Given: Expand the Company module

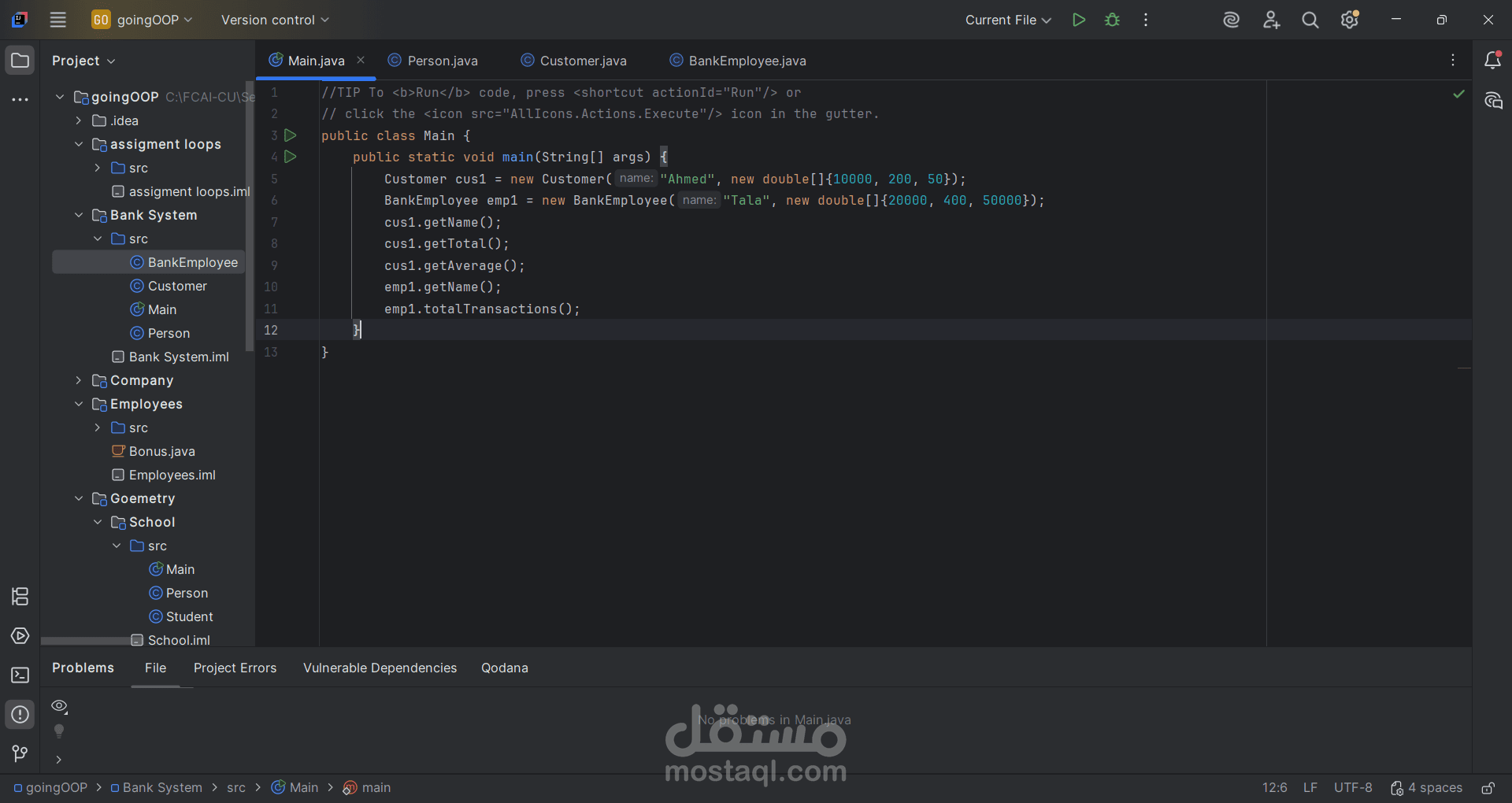Looking at the screenshot, I should coord(79,380).
